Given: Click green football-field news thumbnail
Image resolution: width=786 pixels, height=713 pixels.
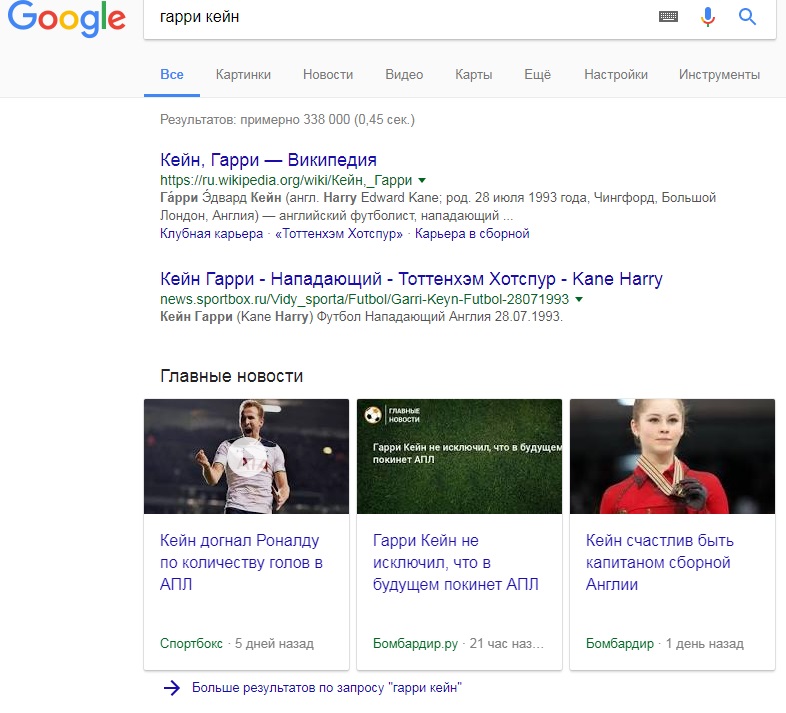Looking at the screenshot, I should pyautogui.click(x=459, y=456).
